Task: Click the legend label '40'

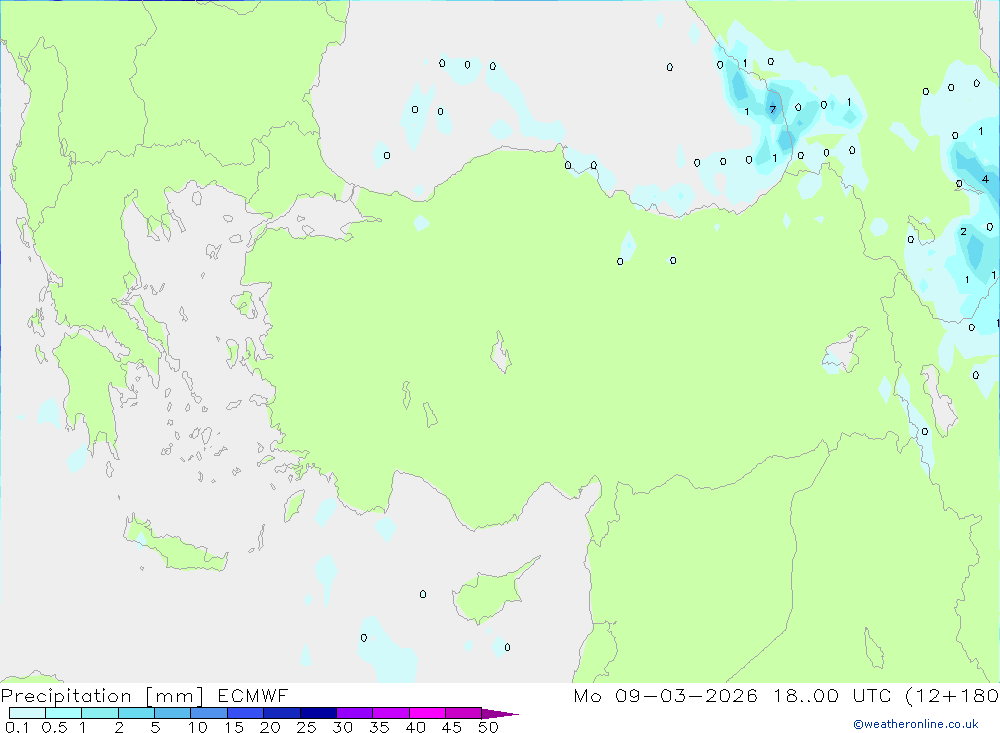Action: (x=415, y=727)
